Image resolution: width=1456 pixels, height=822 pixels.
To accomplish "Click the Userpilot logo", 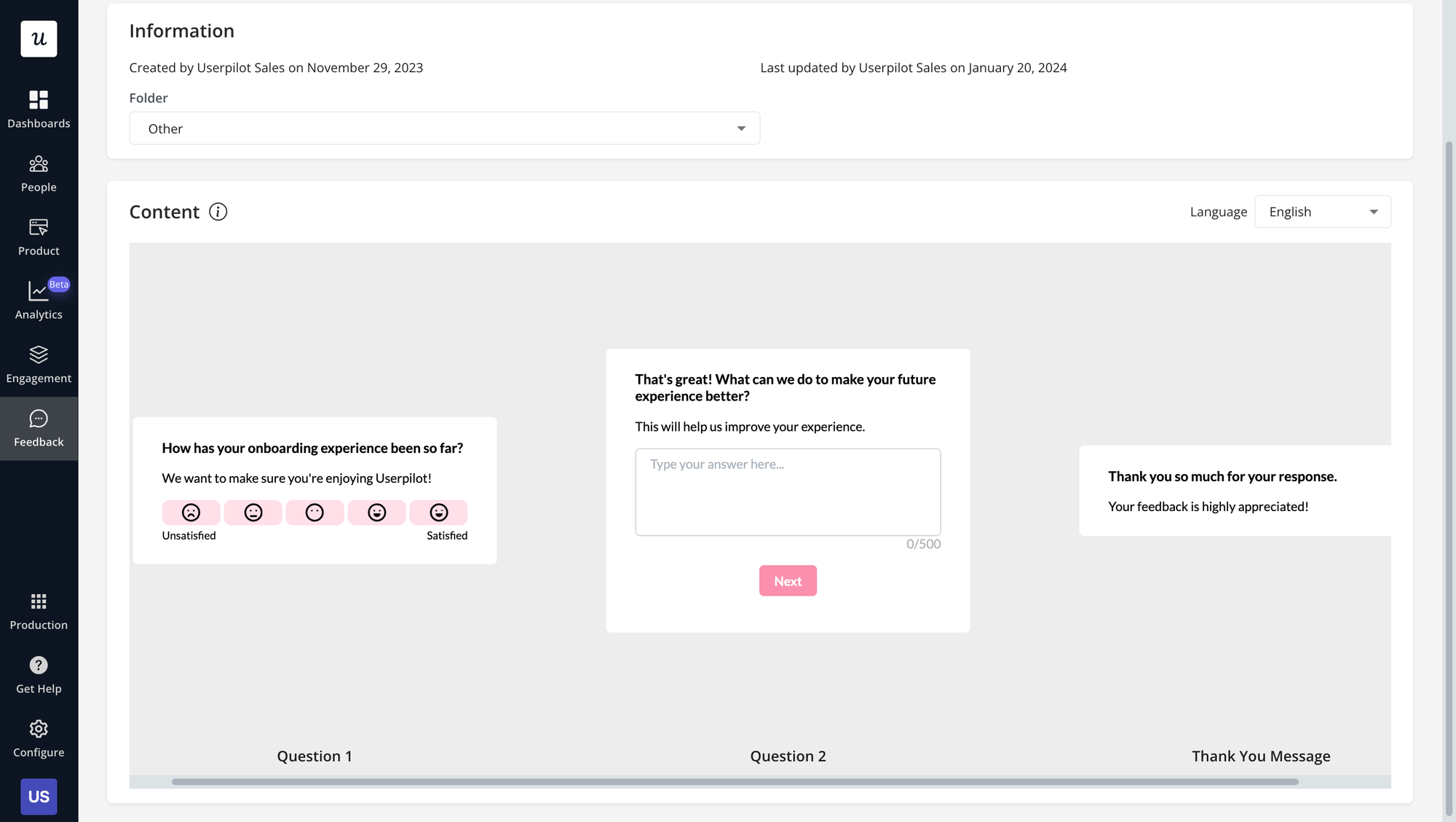I will tap(39, 39).
